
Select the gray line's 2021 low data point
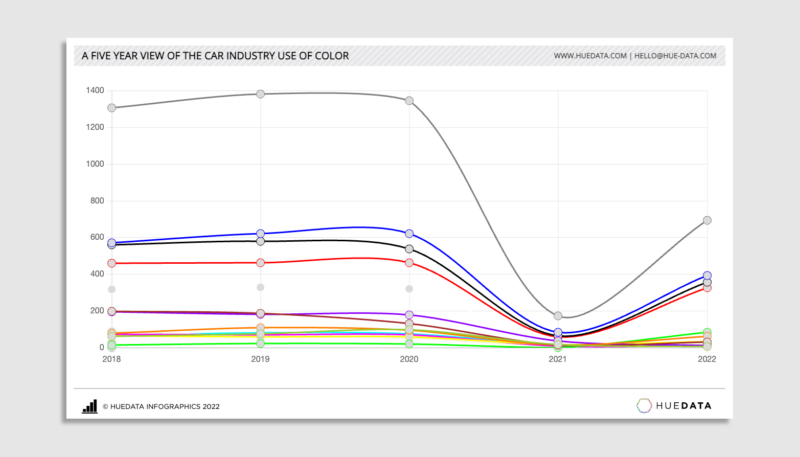[558, 316]
